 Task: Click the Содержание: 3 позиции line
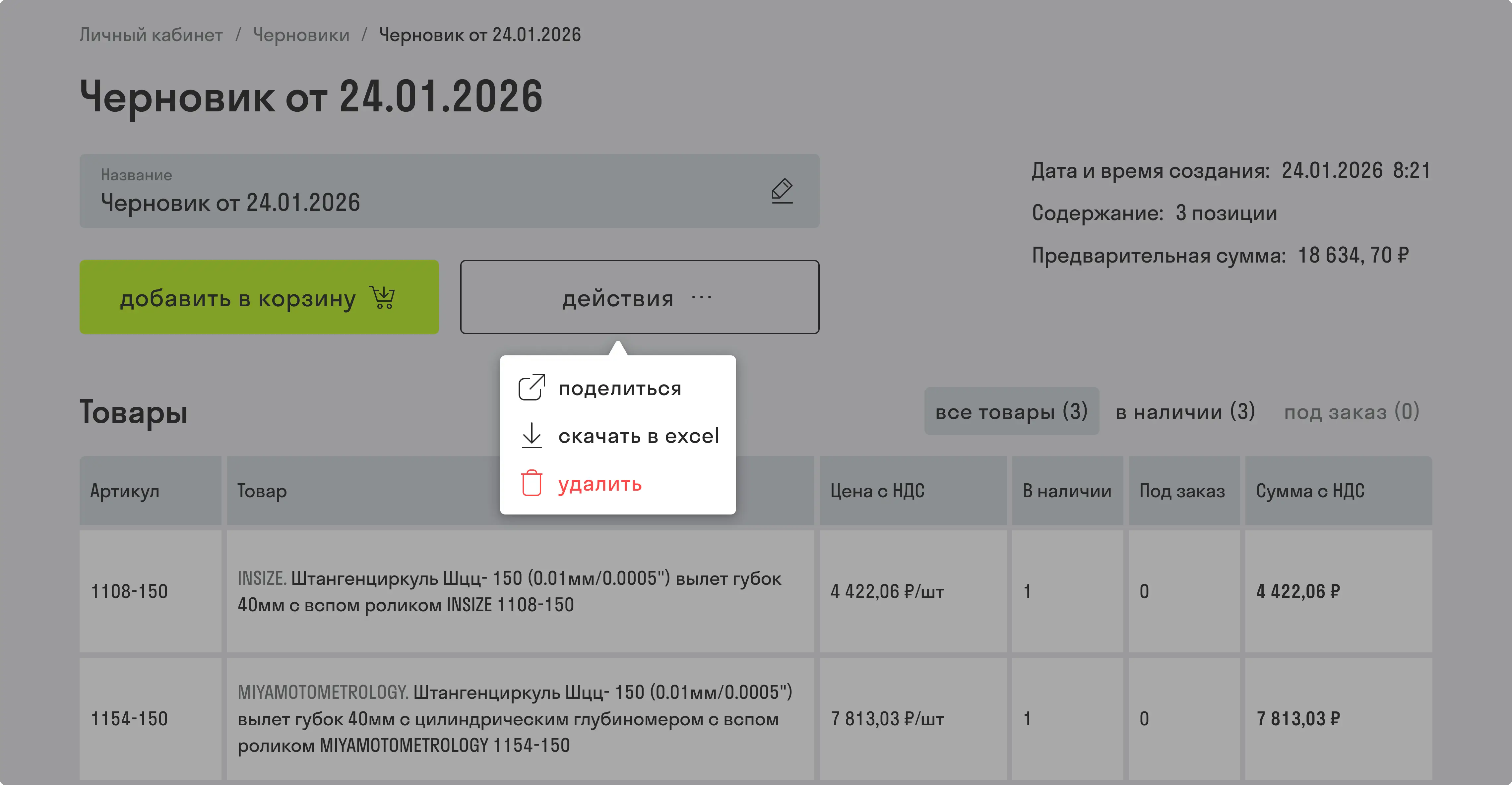coord(1155,213)
